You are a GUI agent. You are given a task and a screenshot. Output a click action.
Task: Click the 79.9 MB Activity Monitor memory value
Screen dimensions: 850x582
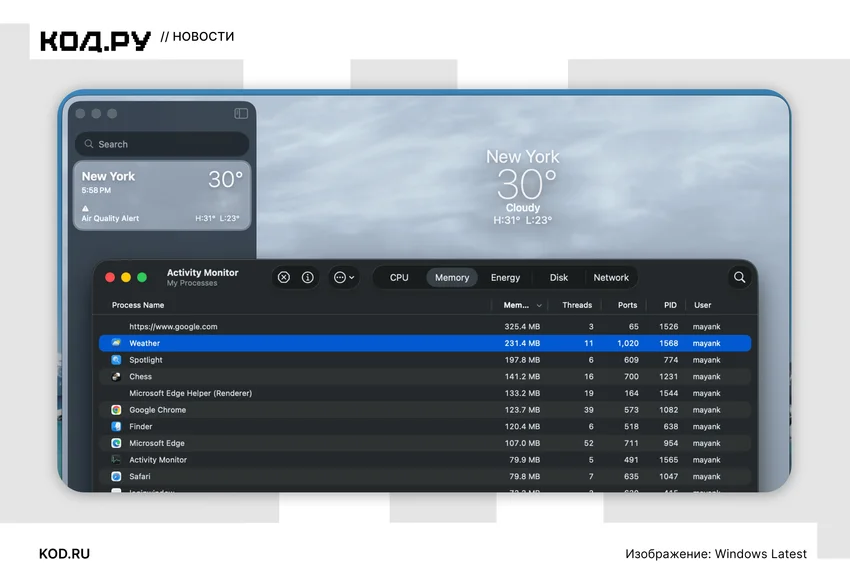coord(525,460)
